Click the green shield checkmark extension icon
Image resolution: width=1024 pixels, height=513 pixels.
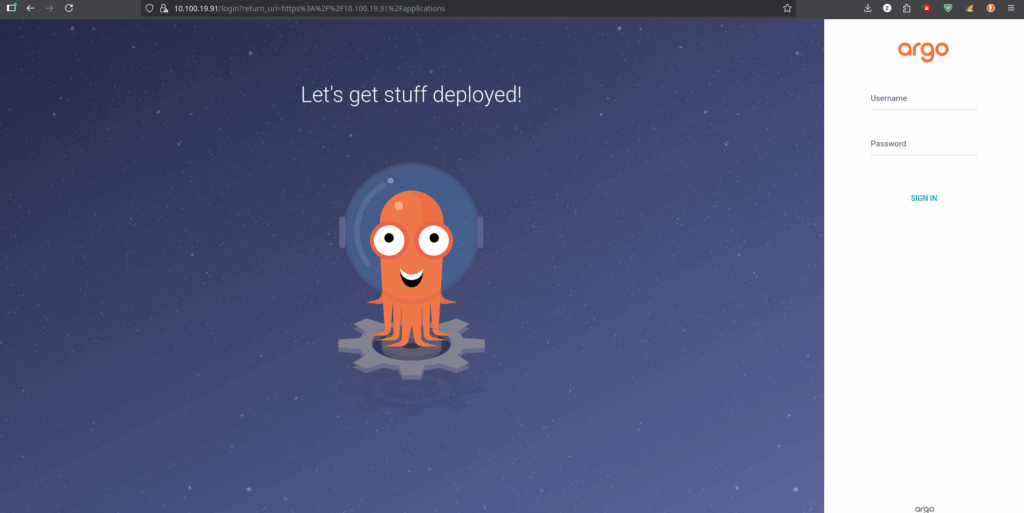pos(948,8)
